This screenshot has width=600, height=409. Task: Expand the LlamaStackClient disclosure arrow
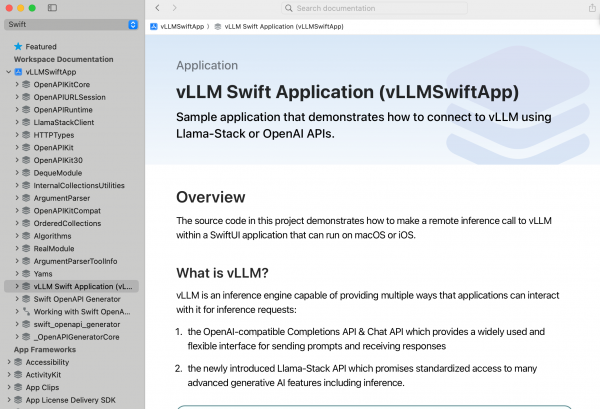pyautogui.click(x=16, y=122)
